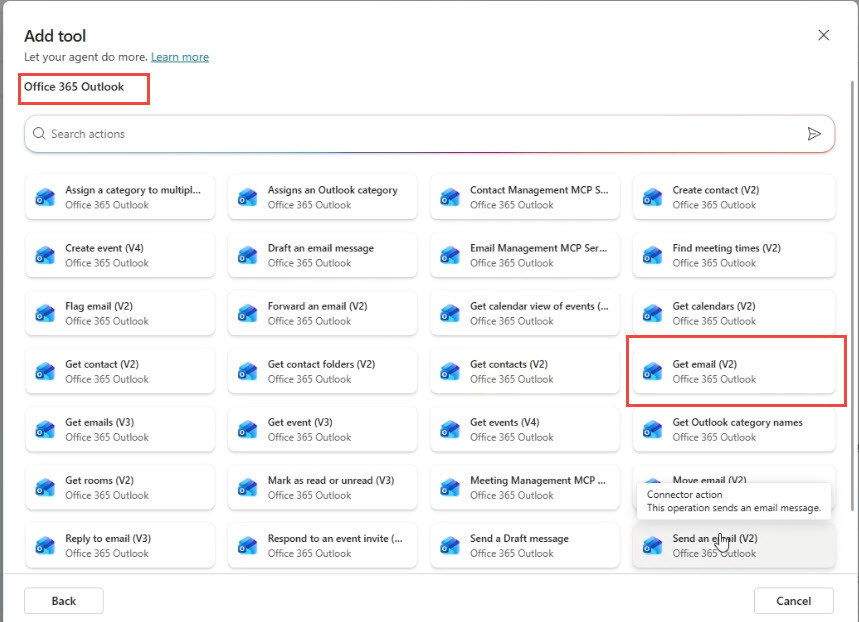Pick the Get rooms (V2) action
The height and width of the screenshot is (622, 859).
[120, 487]
